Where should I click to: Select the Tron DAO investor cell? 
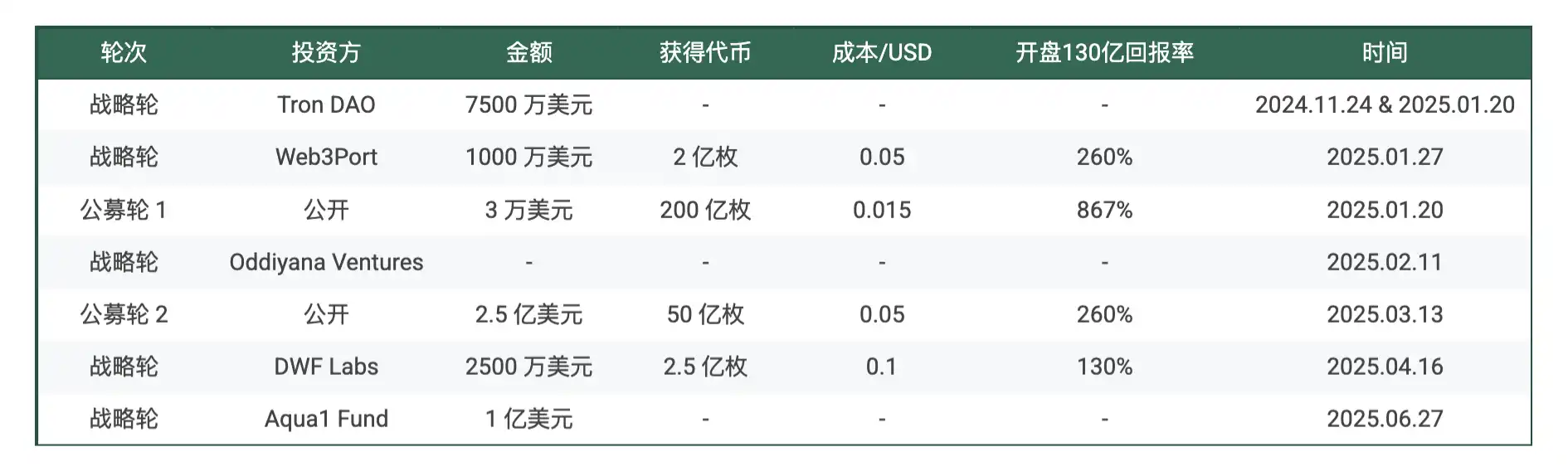[326, 105]
